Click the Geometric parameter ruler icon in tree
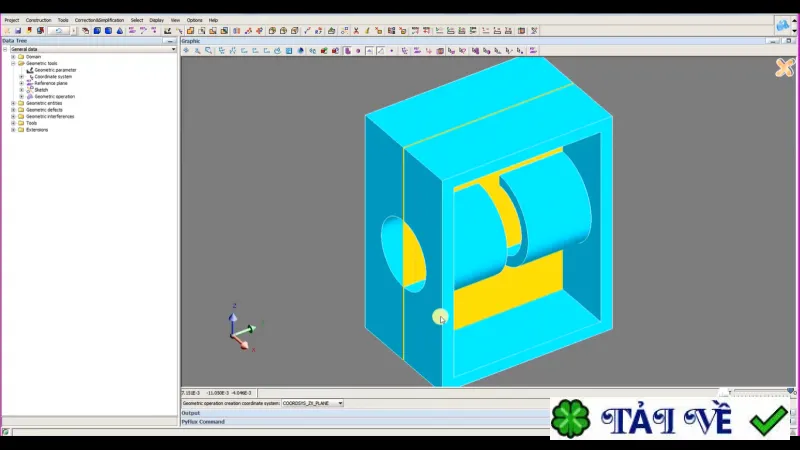 click(x=30, y=70)
